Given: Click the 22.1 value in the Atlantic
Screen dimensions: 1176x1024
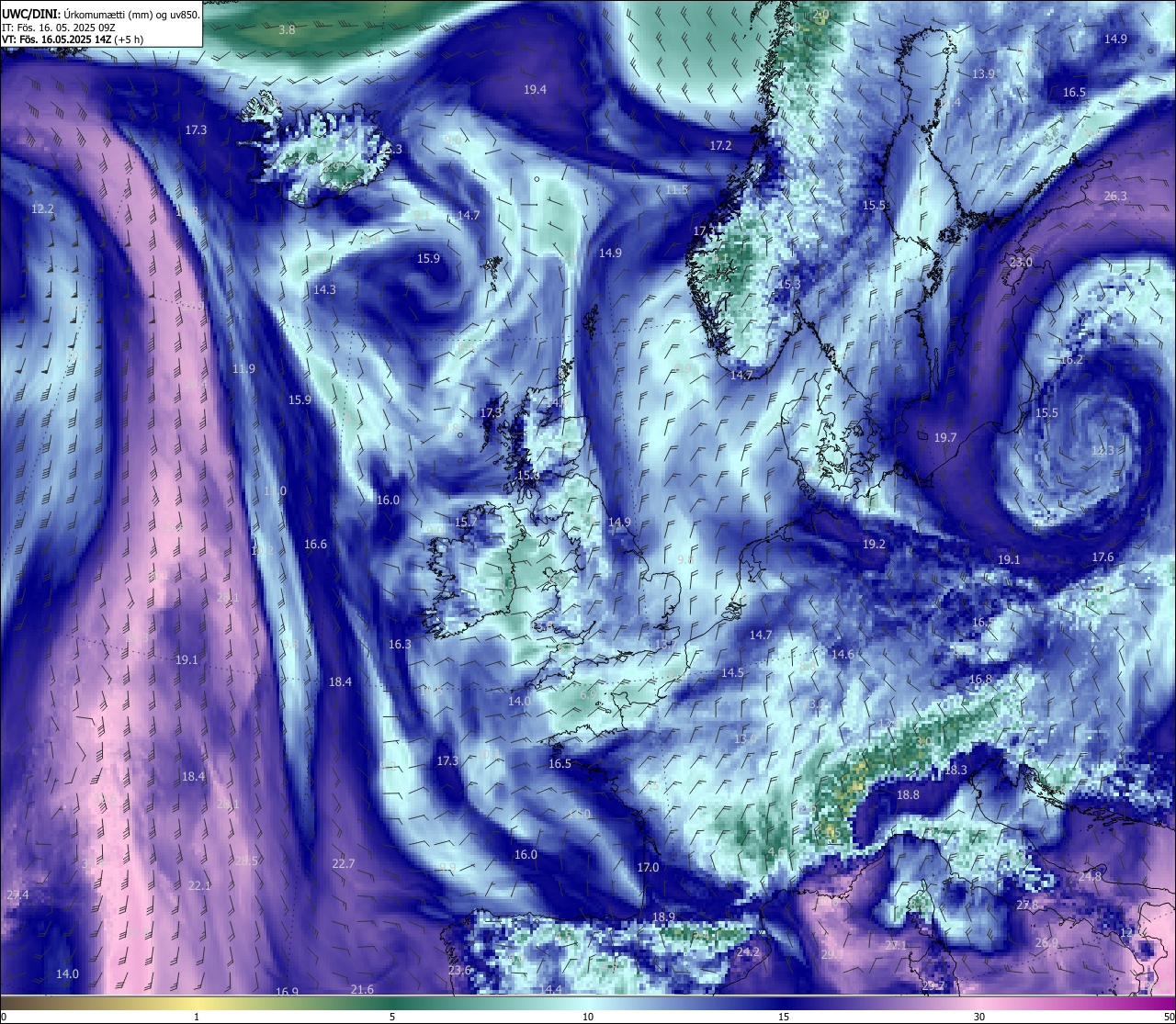Looking at the screenshot, I should tap(199, 886).
